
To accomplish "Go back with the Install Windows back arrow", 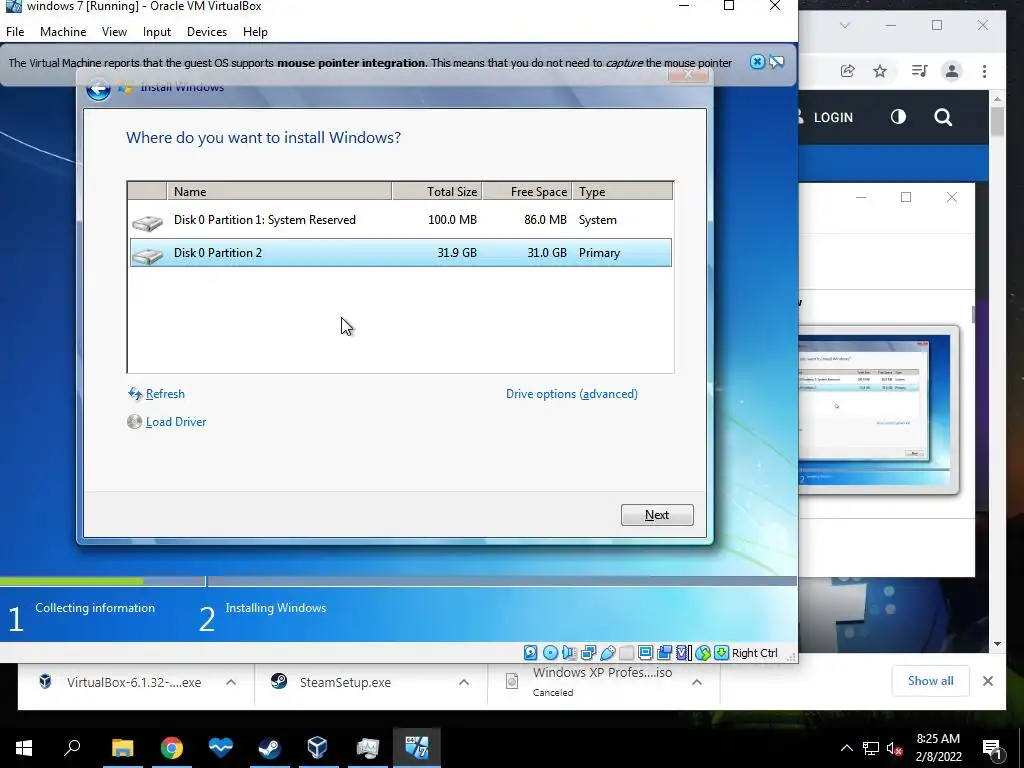I will pyautogui.click(x=98, y=89).
